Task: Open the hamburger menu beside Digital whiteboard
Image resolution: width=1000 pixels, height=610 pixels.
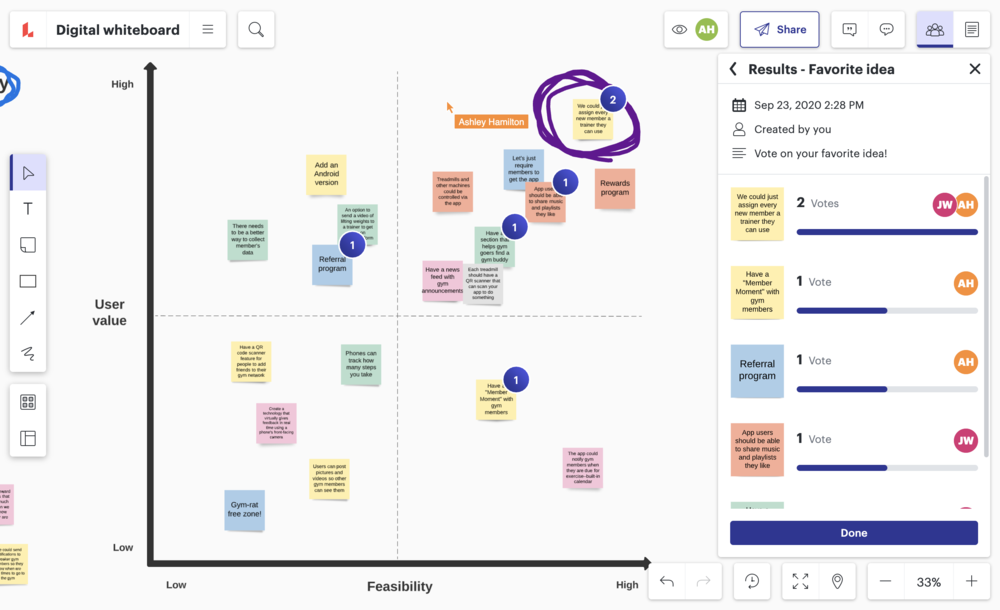Action: click(208, 30)
